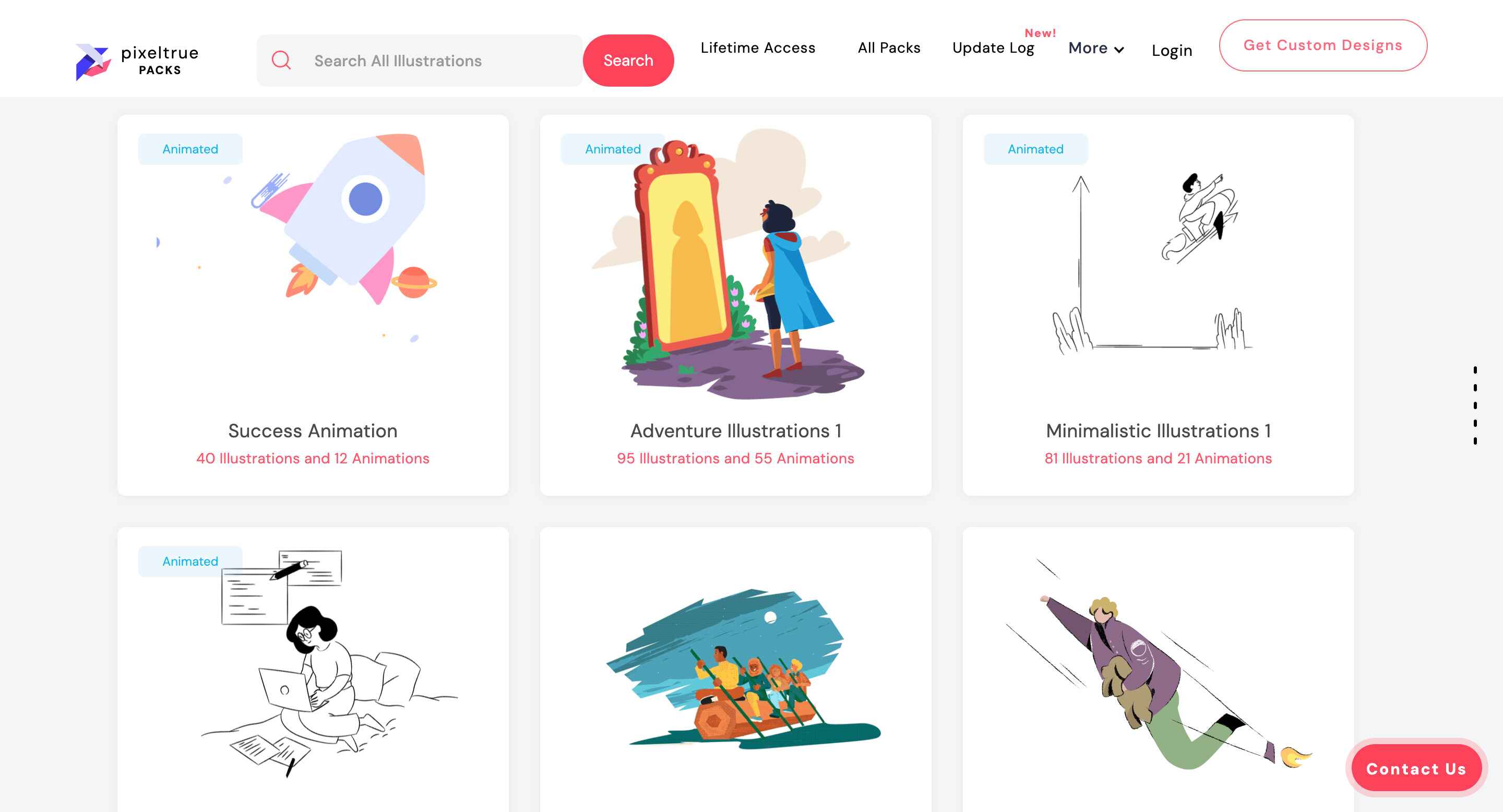
Task: Open the flying superhero illustration thumbnail
Action: click(x=1158, y=664)
